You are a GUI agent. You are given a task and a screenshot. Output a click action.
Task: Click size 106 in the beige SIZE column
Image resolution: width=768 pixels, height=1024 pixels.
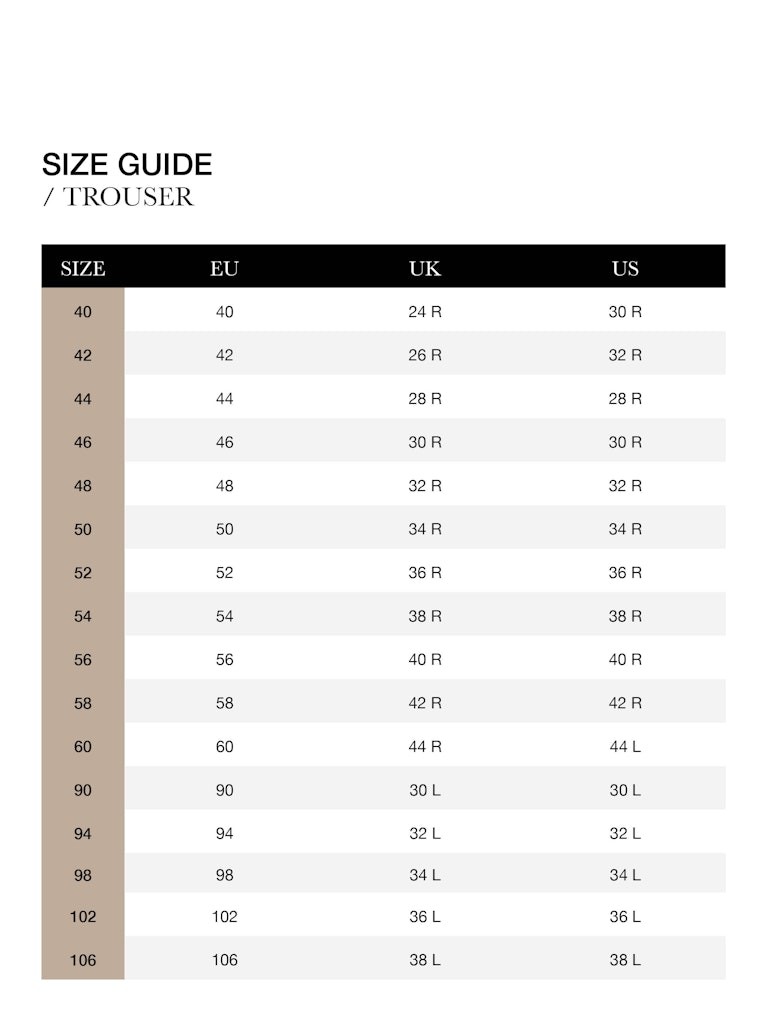pyautogui.click(x=83, y=960)
